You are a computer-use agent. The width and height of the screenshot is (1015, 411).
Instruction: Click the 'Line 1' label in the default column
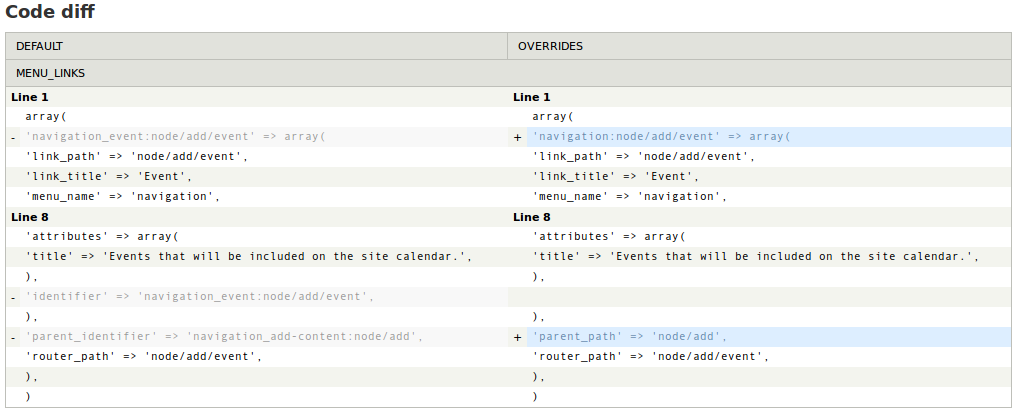(x=30, y=97)
